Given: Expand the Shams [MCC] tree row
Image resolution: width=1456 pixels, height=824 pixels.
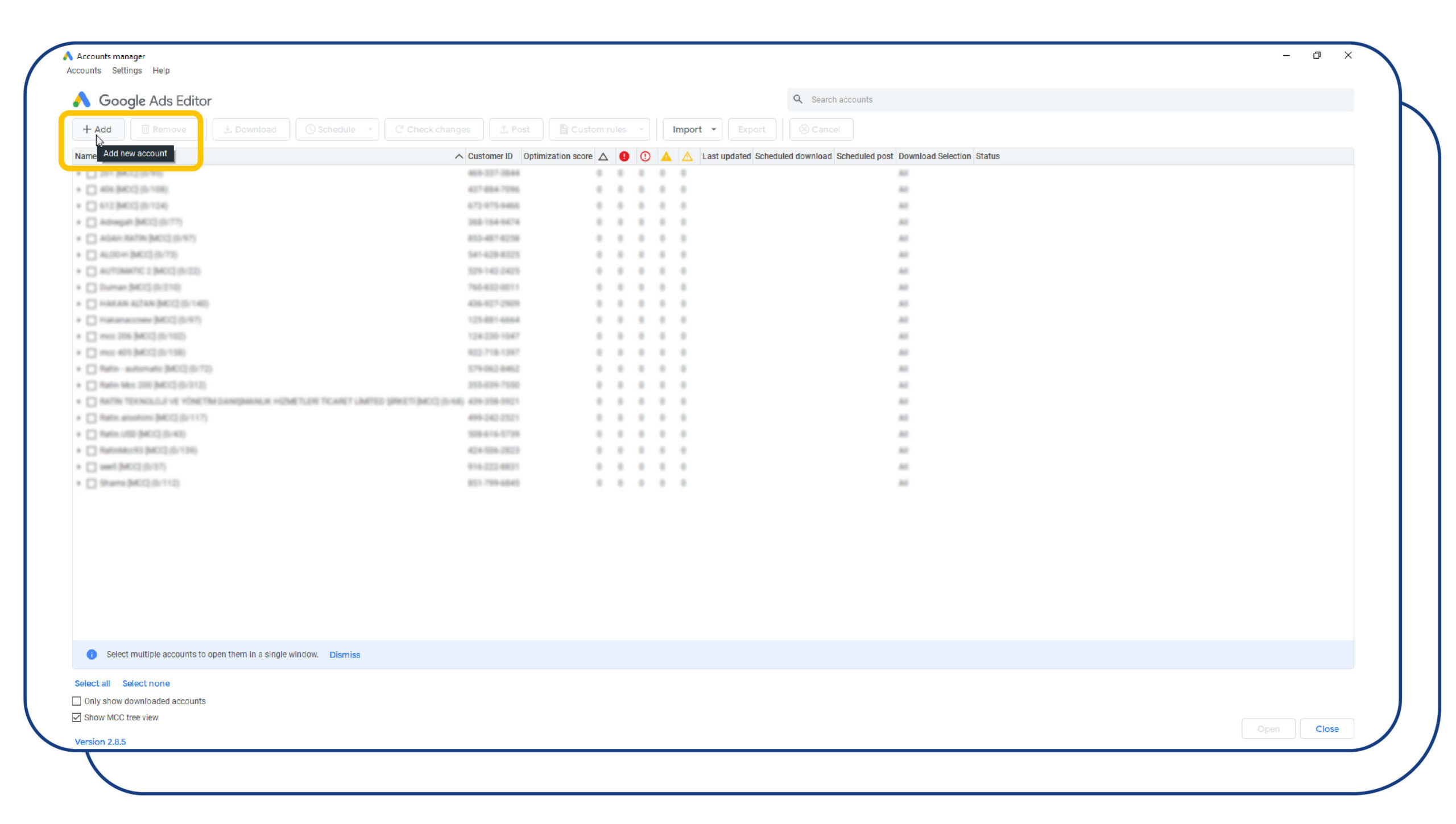Looking at the screenshot, I should (x=79, y=483).
